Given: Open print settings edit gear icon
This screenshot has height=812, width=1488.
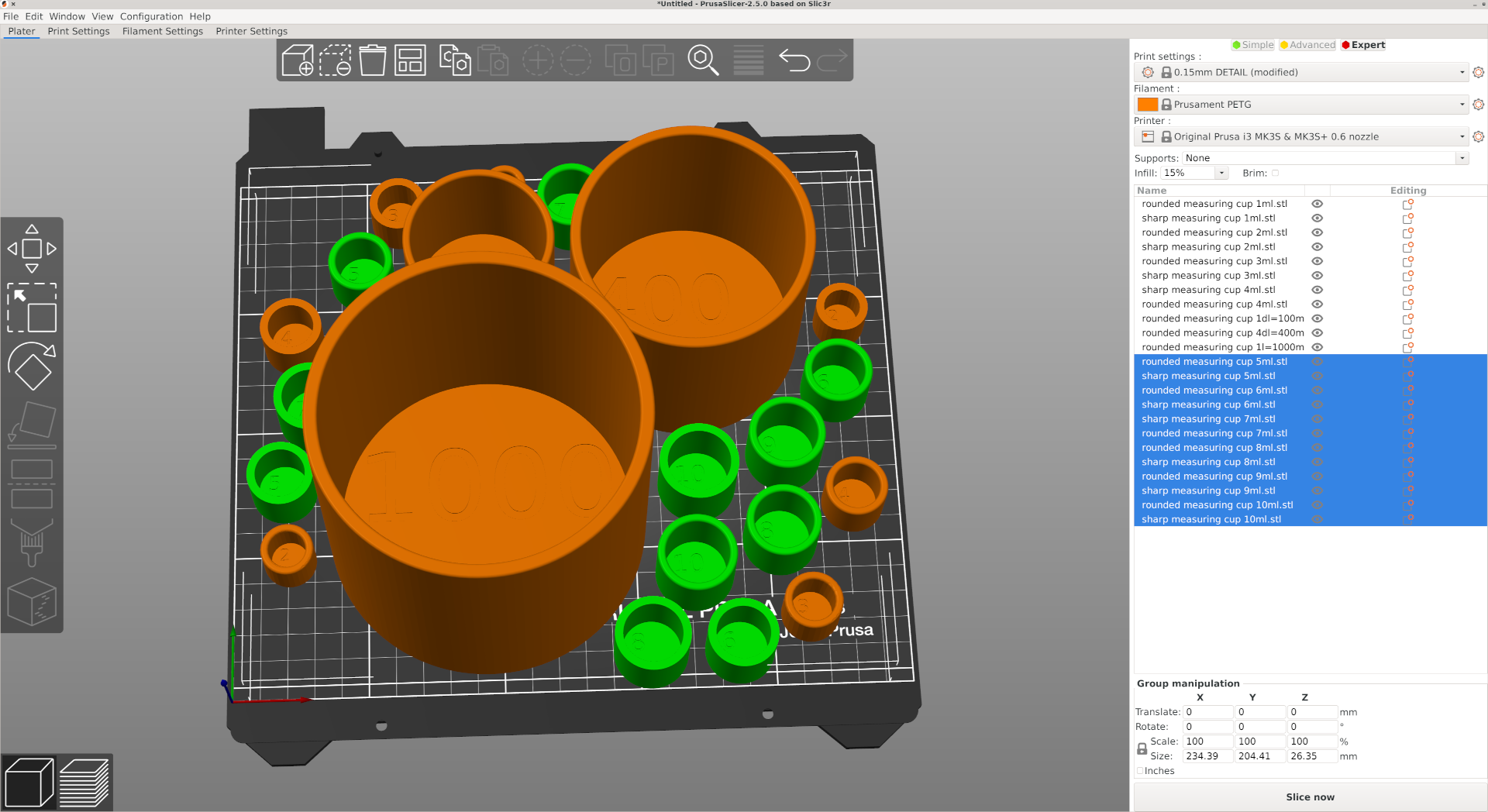Looking at the screenshot, I should point(1479,72).
